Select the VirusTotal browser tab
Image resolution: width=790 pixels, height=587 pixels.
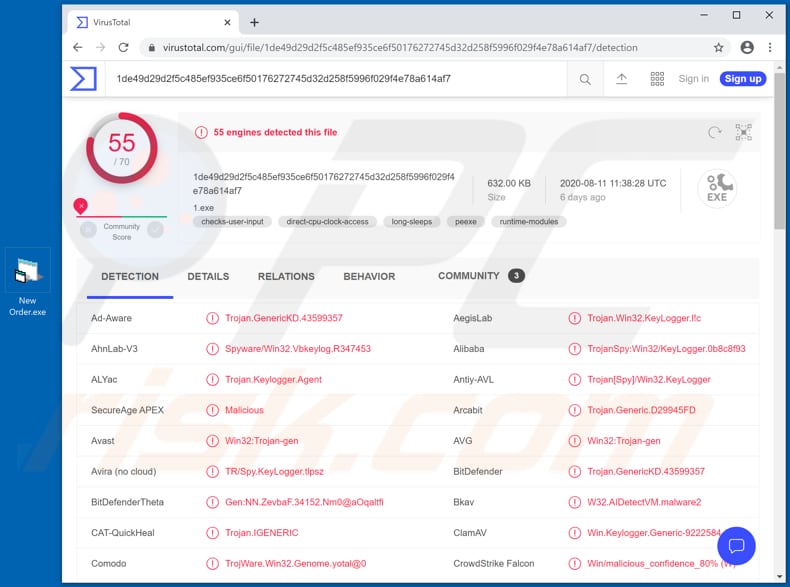click(151, 22)
